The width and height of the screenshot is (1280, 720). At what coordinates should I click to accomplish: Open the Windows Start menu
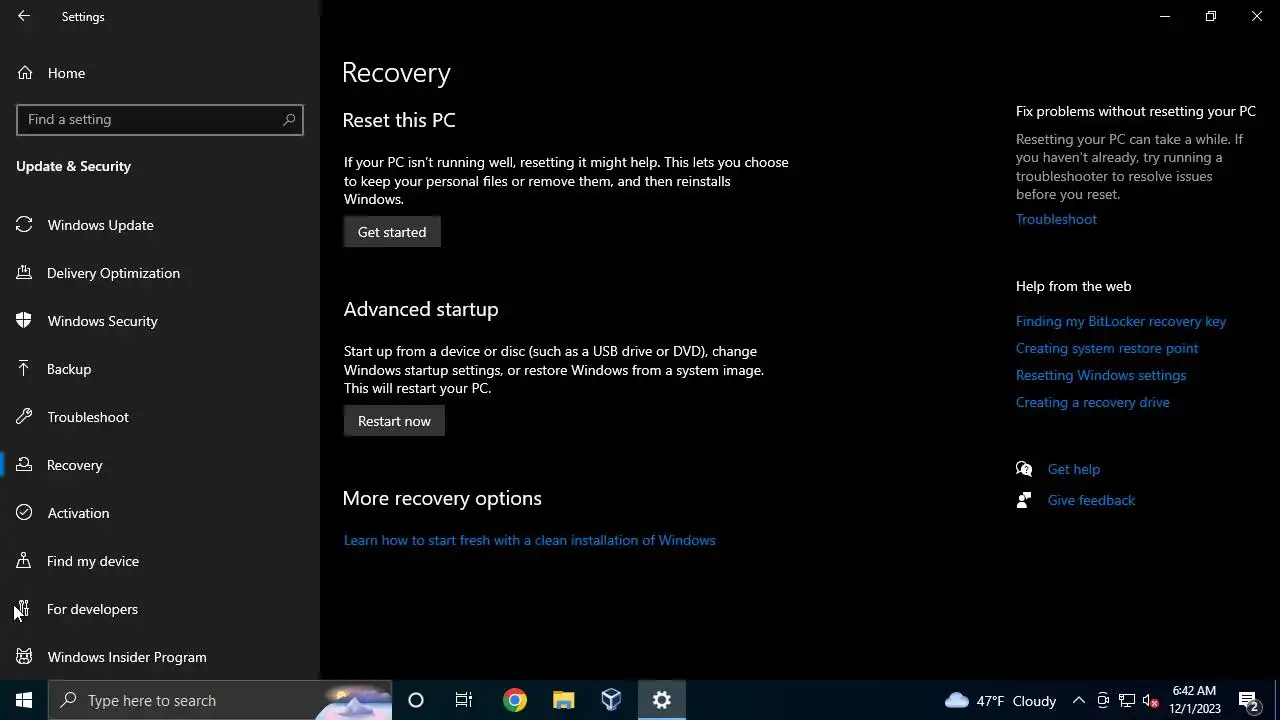24,700
